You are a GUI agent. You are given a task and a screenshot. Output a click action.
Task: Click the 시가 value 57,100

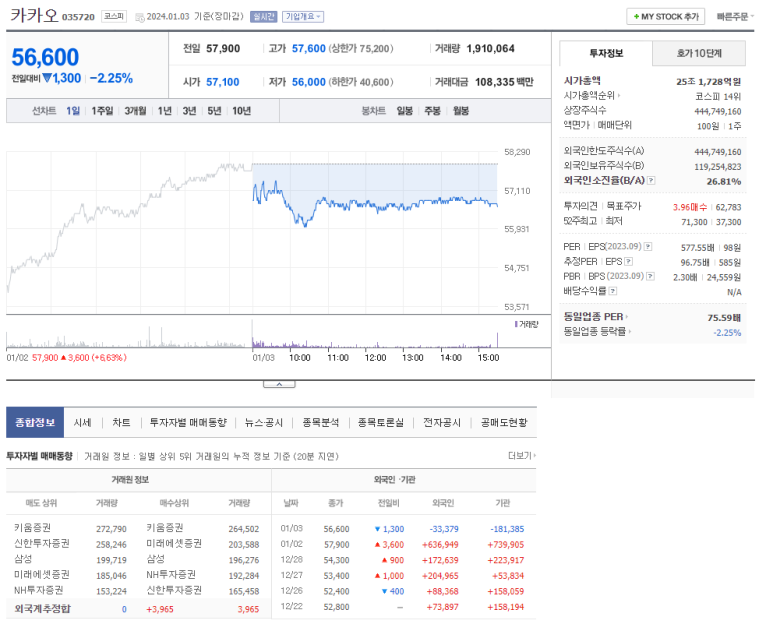[223, 82]
